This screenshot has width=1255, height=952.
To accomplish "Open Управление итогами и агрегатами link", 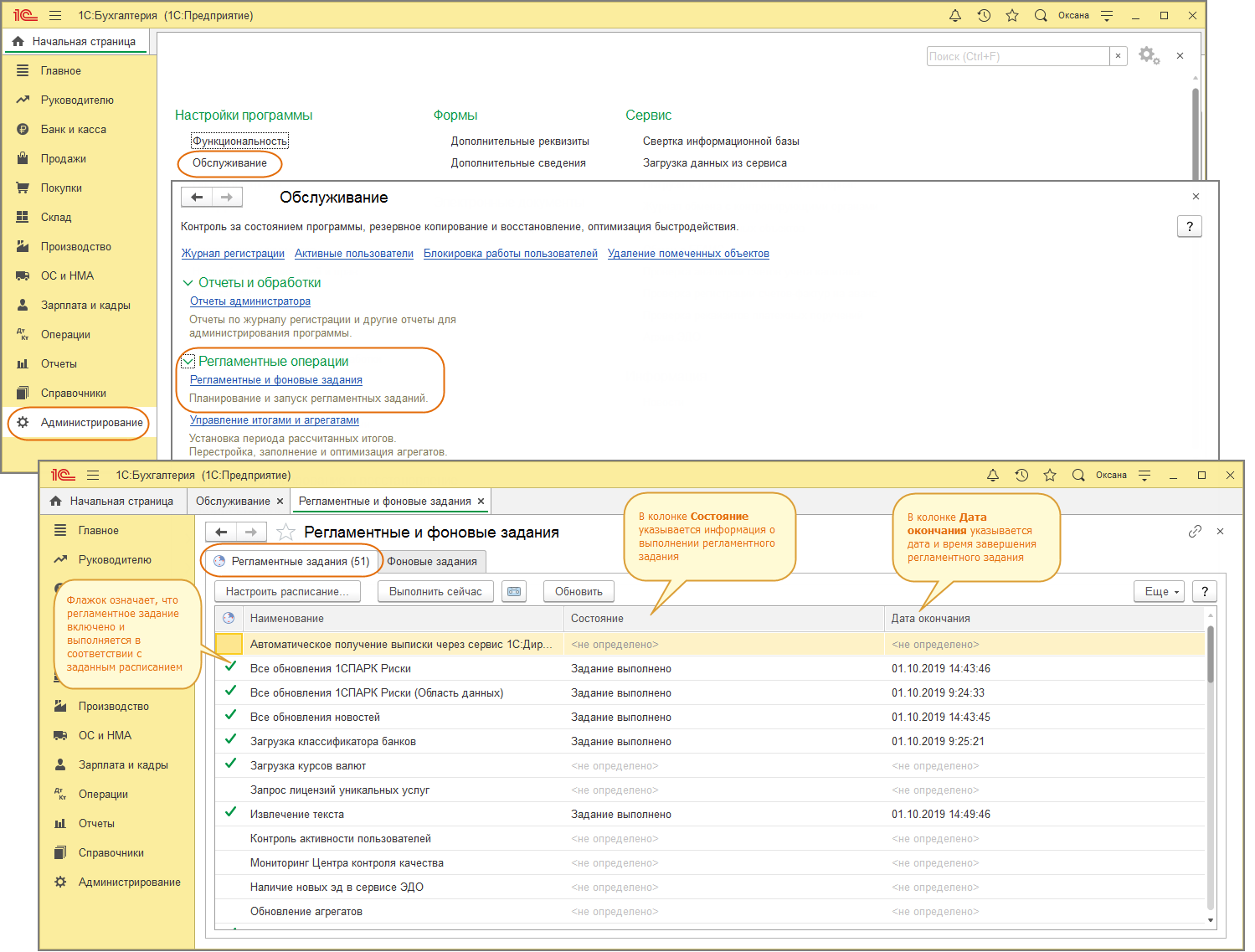I will click(x=274, y=420).
